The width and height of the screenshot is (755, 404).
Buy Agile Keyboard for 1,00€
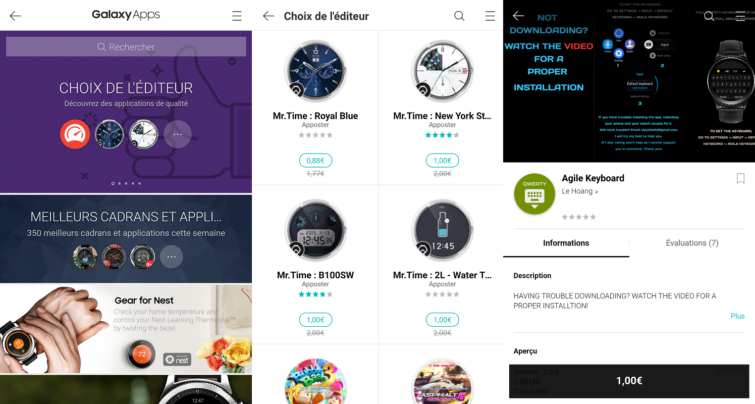(x=629, y=381)
